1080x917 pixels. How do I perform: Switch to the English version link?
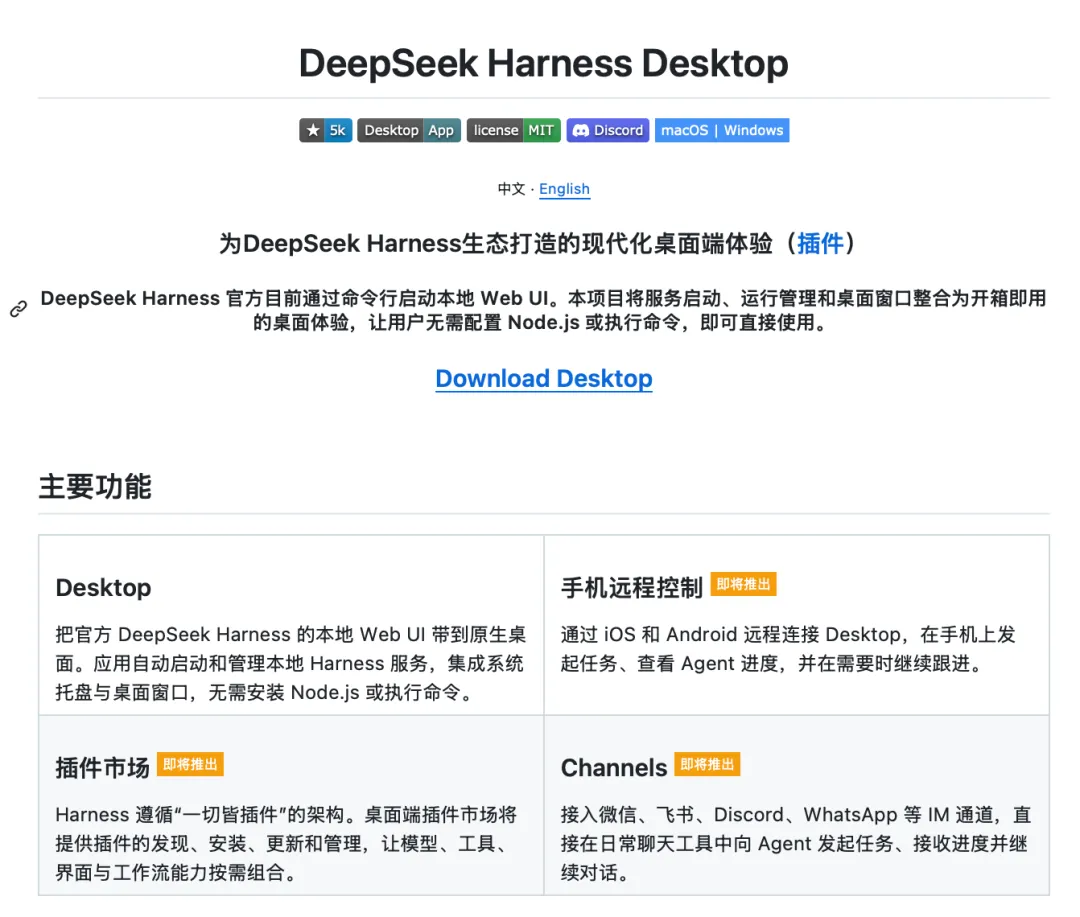[564, 189]
